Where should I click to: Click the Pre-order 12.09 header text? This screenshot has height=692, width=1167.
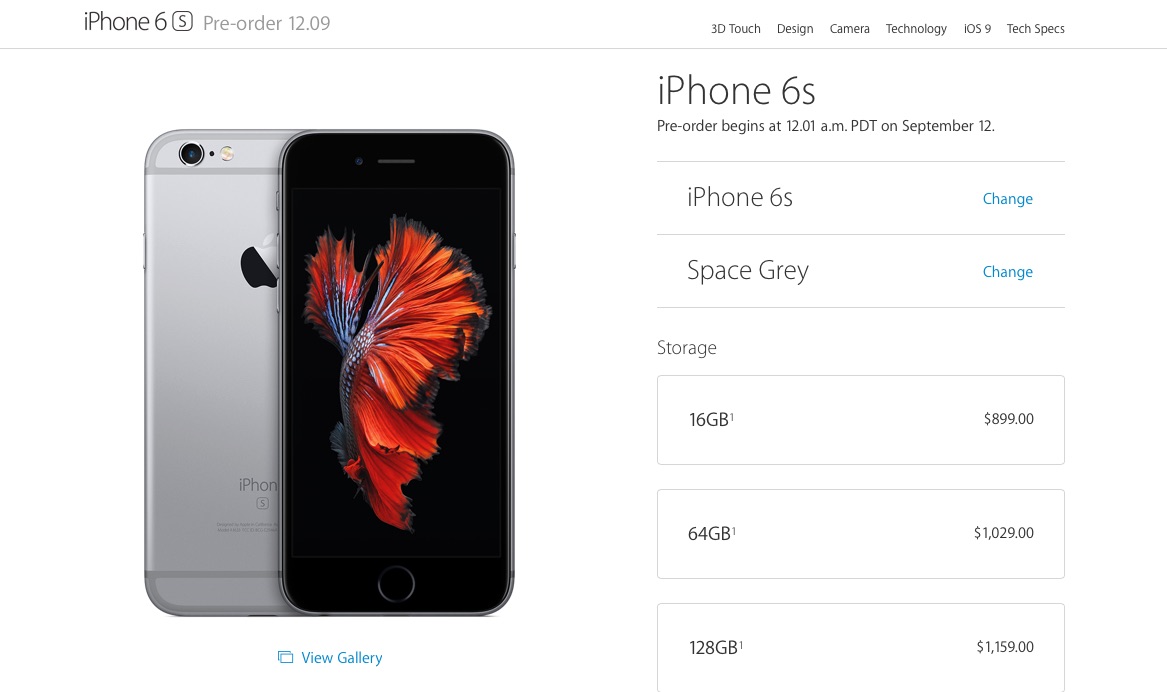(x=266, y=23)
